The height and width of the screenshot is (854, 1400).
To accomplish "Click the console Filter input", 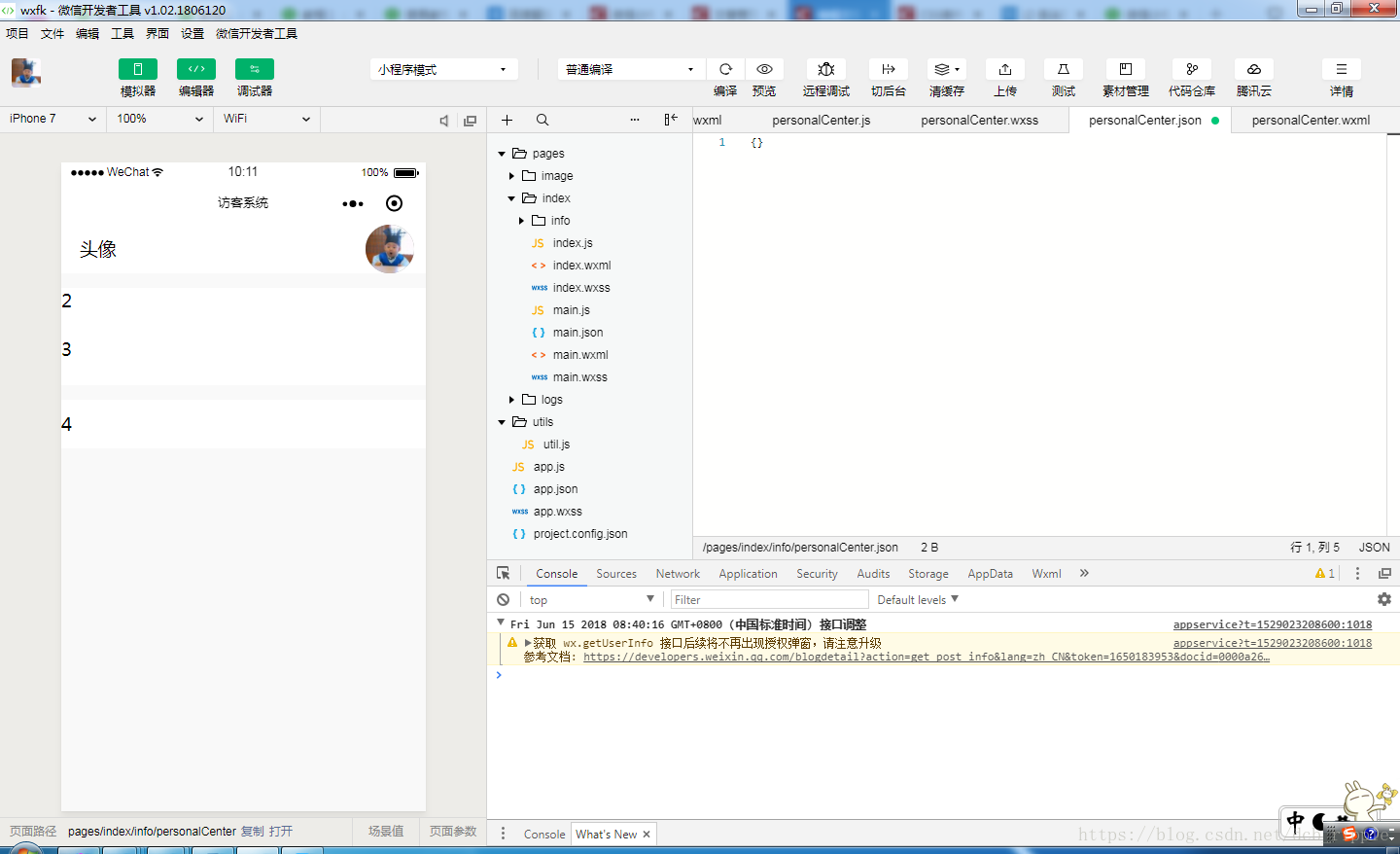I will pos(769,600).
